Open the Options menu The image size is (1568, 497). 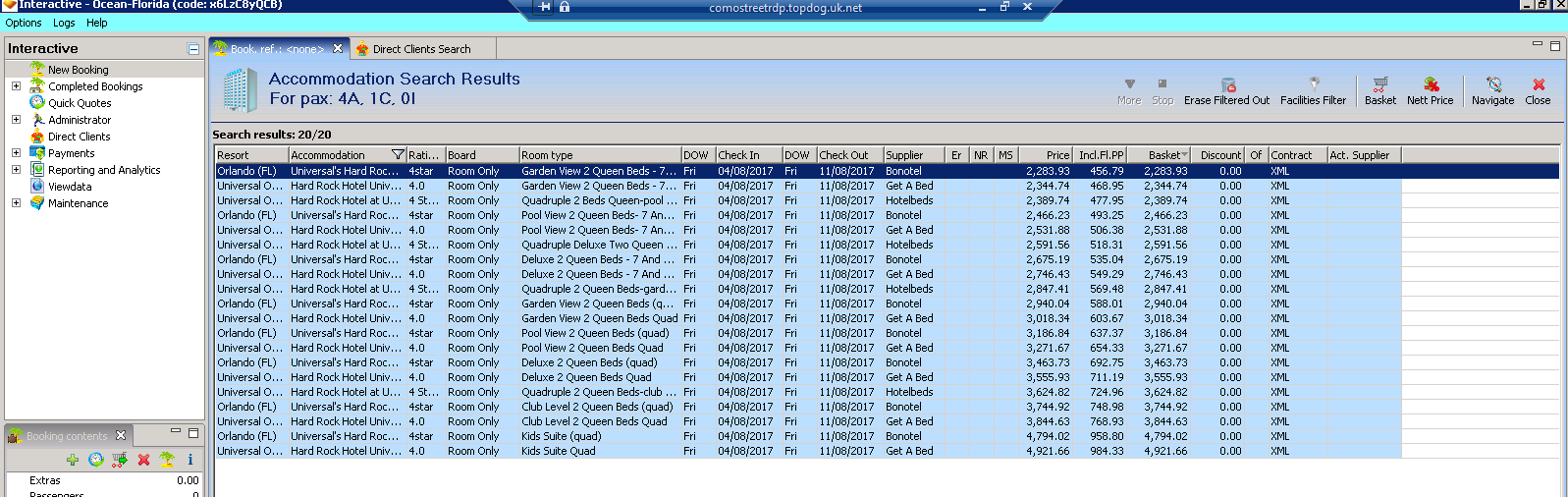coord(24,23)
